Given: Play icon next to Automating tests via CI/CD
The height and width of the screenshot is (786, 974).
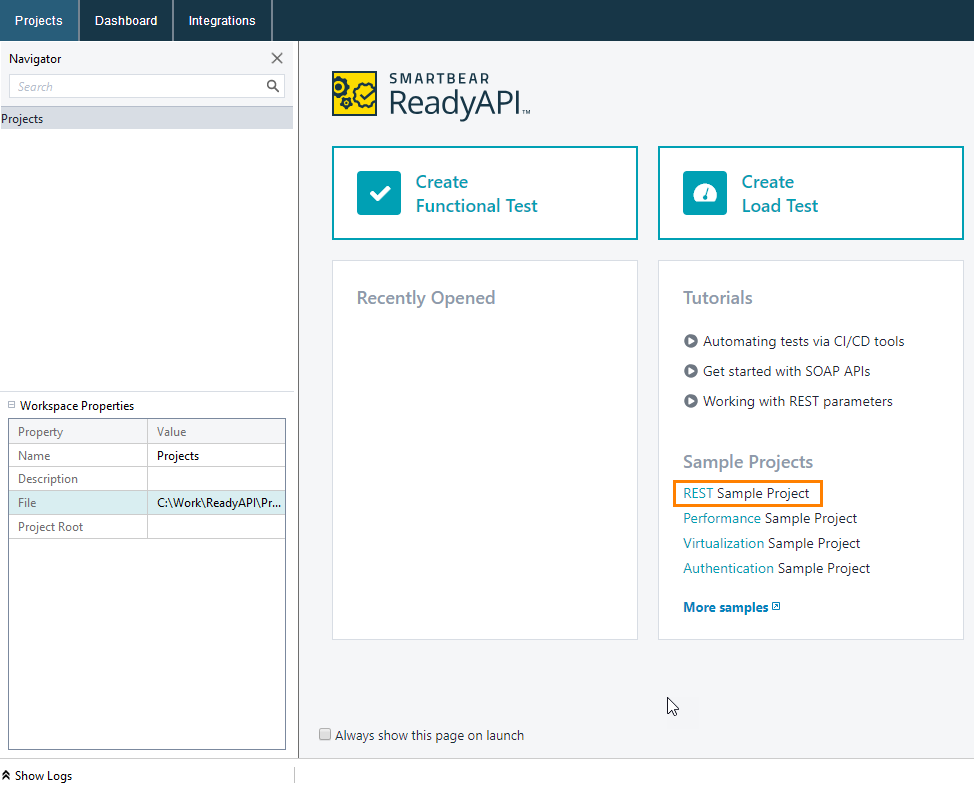Looking at the screenshot, I should pos(691,341).
